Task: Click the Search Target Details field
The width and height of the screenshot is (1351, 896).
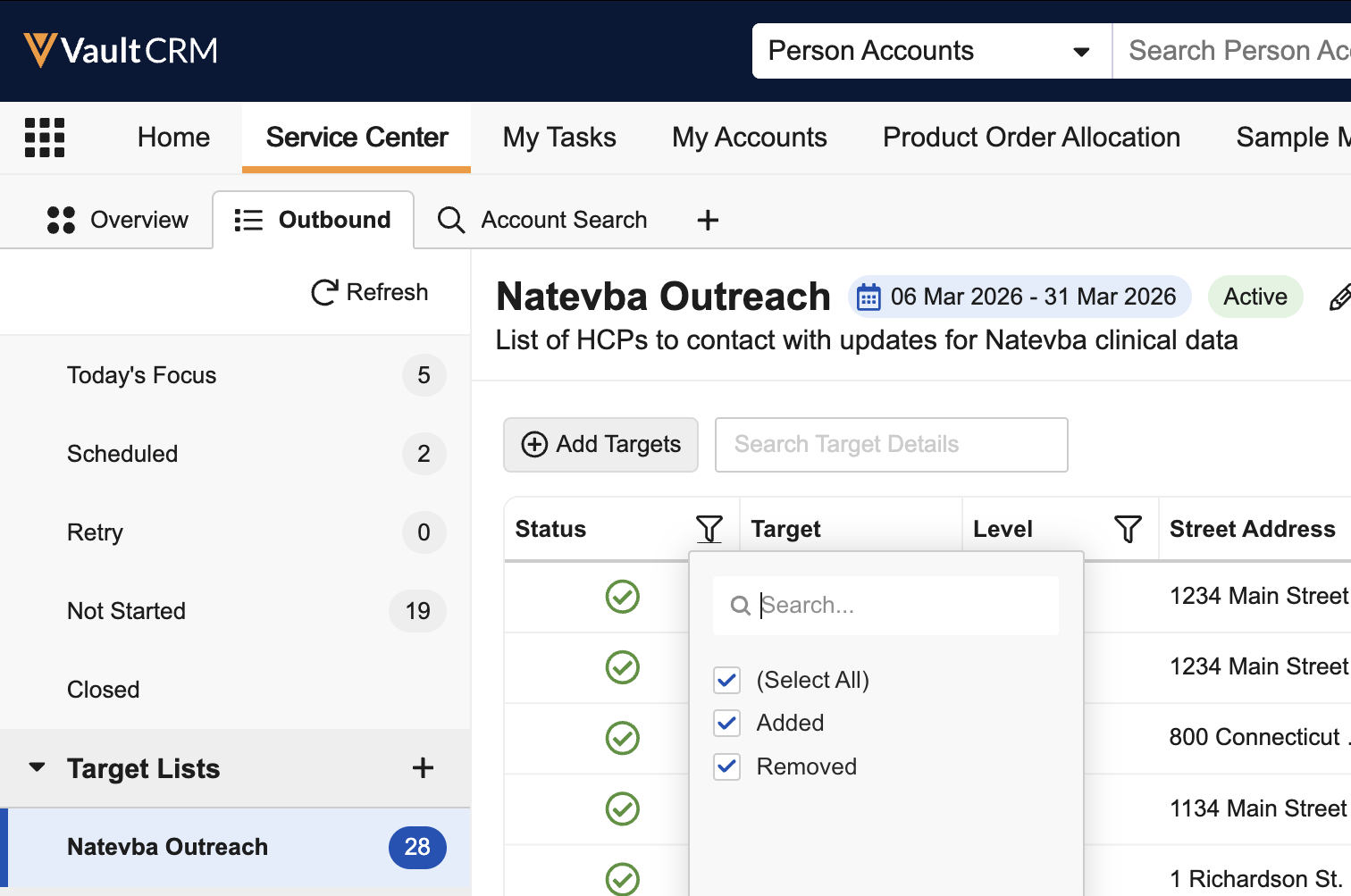Action: pos(891,445)
